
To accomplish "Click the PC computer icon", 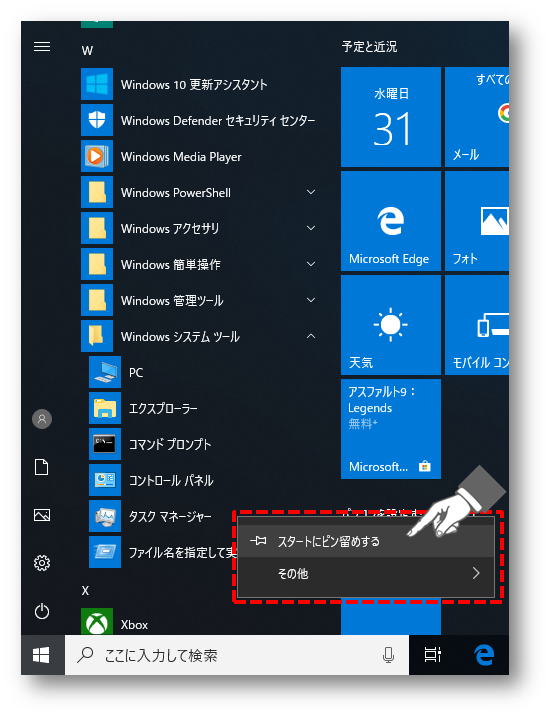I will pos(105,372).
